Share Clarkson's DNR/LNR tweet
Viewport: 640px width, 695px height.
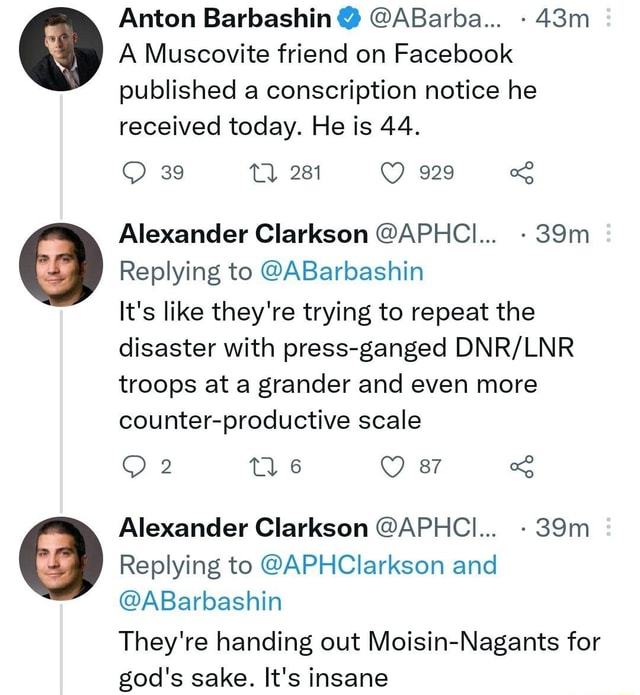(521, 466)
